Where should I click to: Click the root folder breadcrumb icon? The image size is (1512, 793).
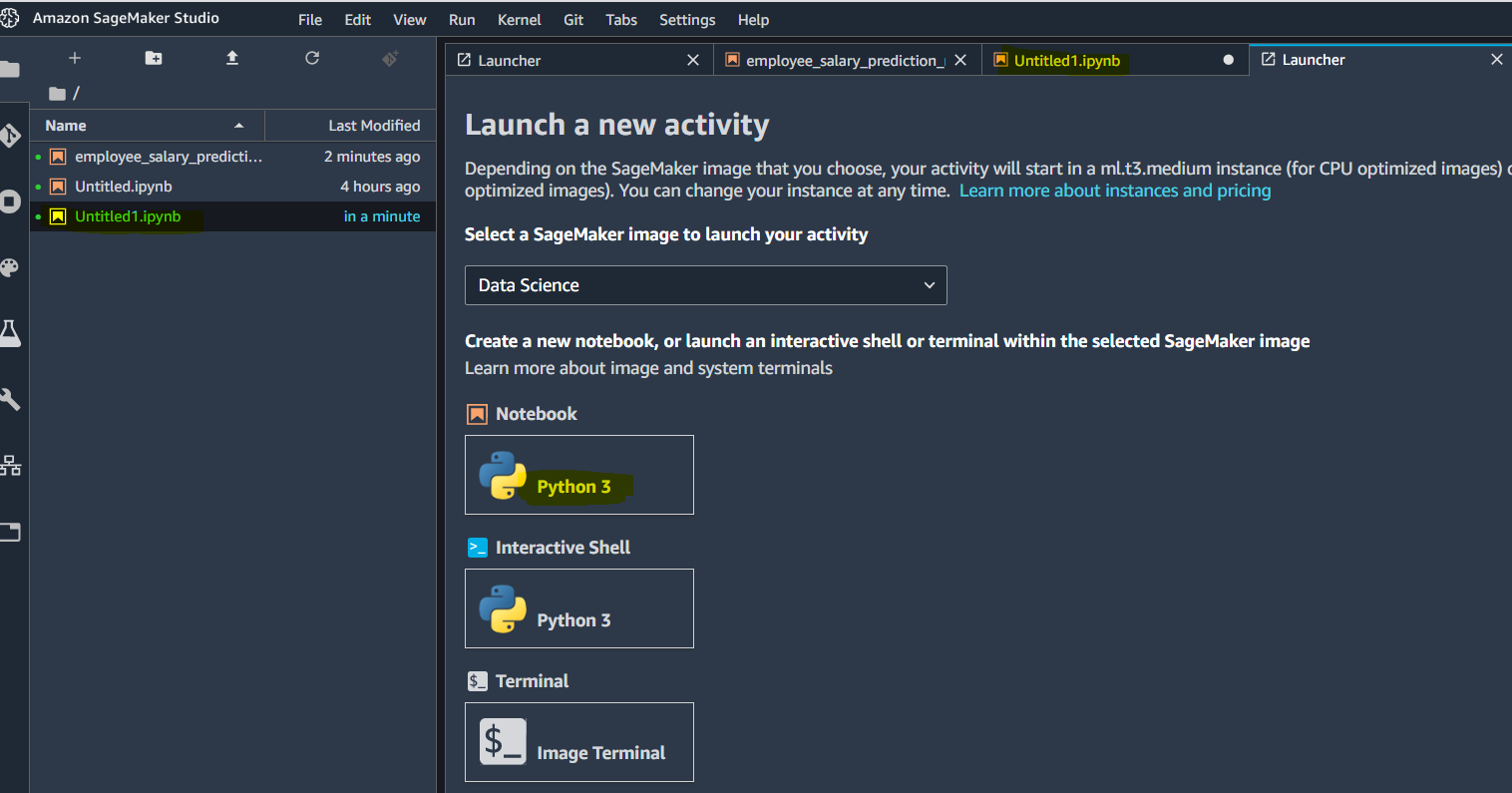tap(58, 93)
